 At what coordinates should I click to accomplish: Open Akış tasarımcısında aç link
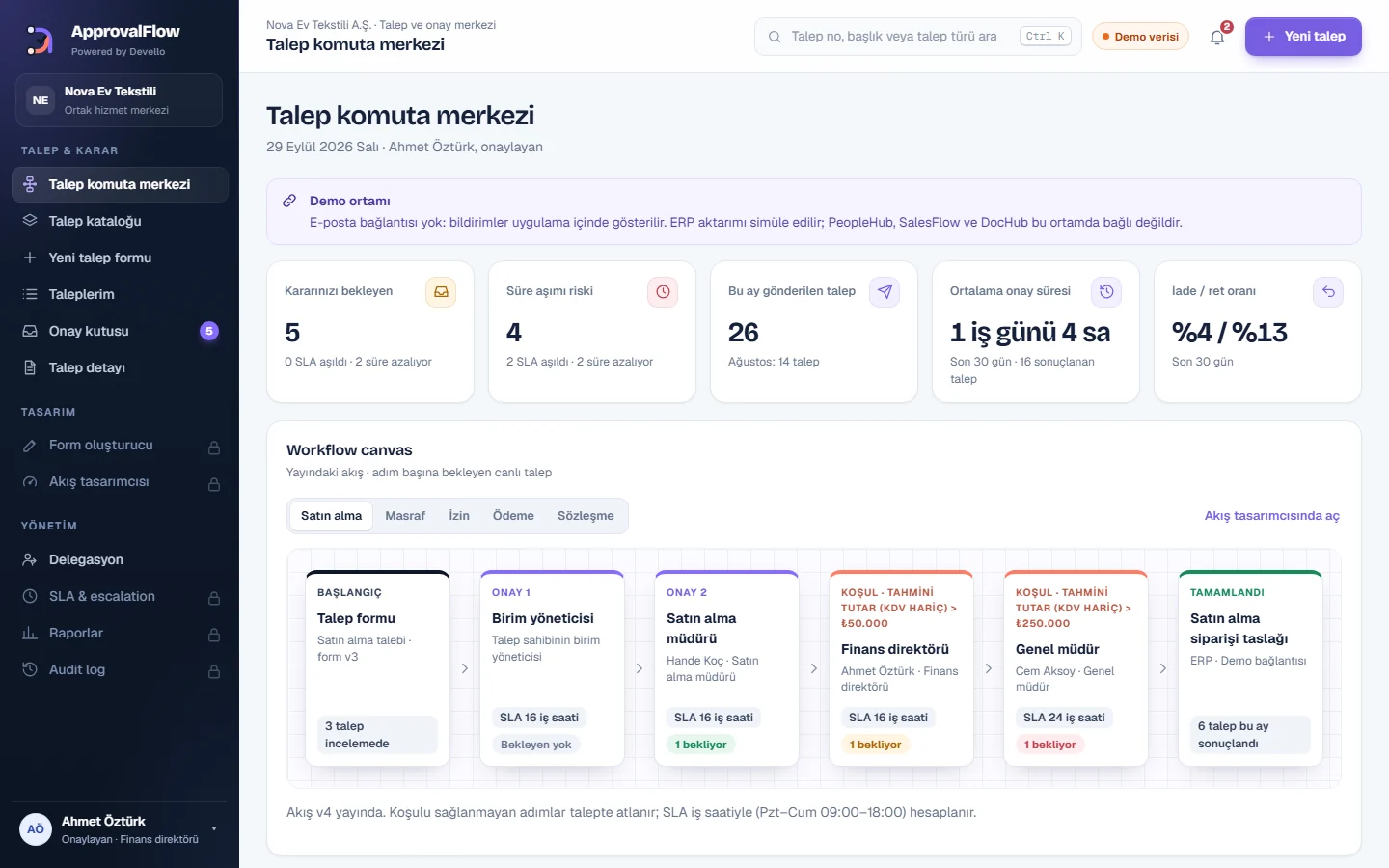pos(1272,516)
